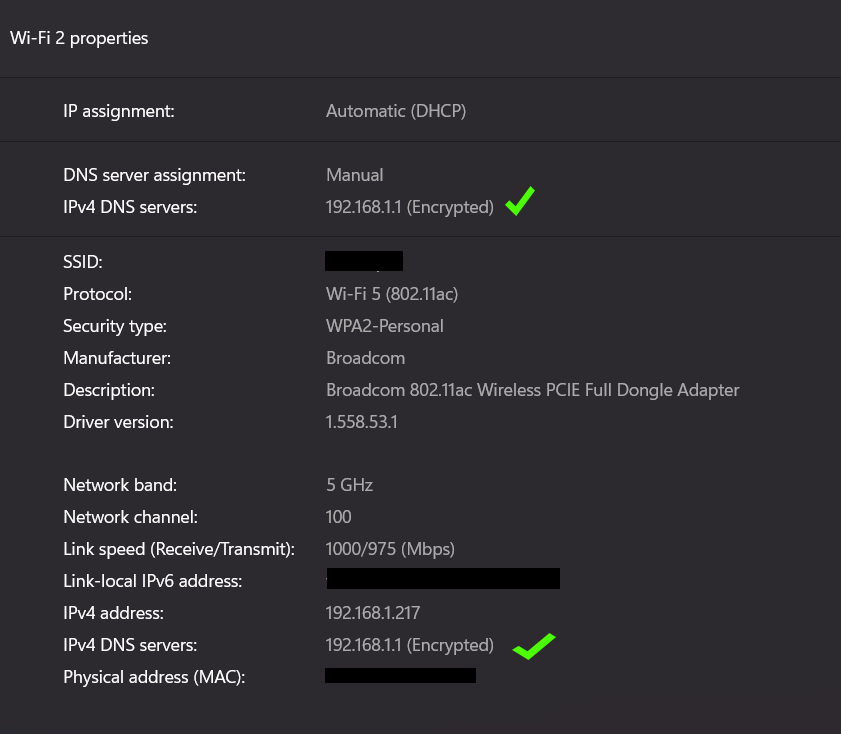Viewport: 841px width, 734px height.
Task: Click the Manual DNS server assignment value
Action: point(354,174)
